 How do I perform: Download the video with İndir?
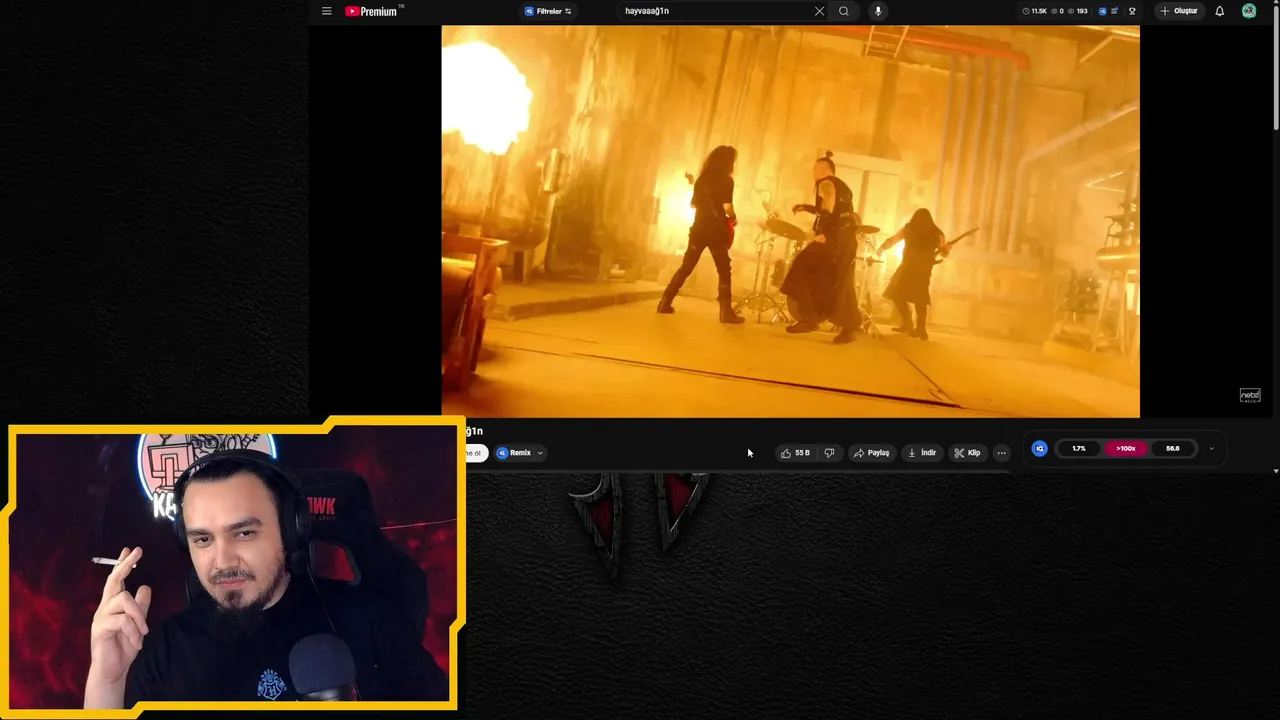click(921, 453)
